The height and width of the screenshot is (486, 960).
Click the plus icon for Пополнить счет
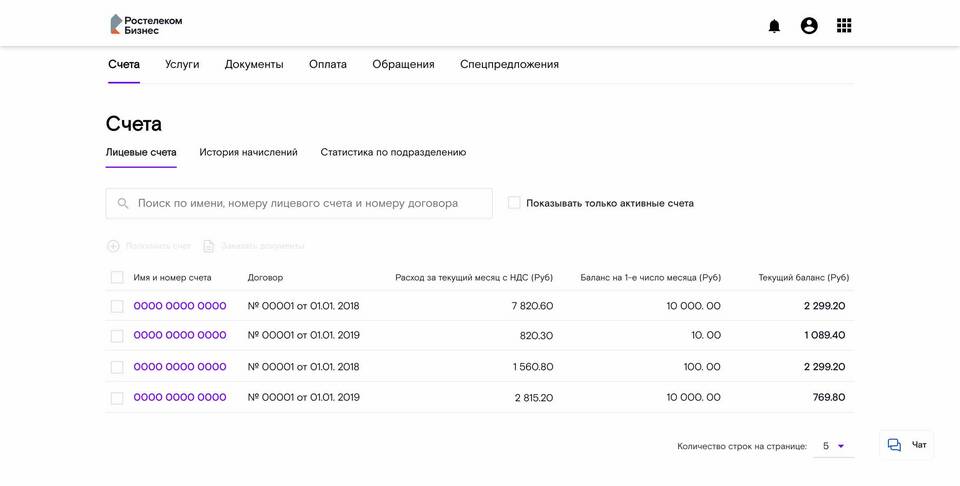(x=113, y=246)
